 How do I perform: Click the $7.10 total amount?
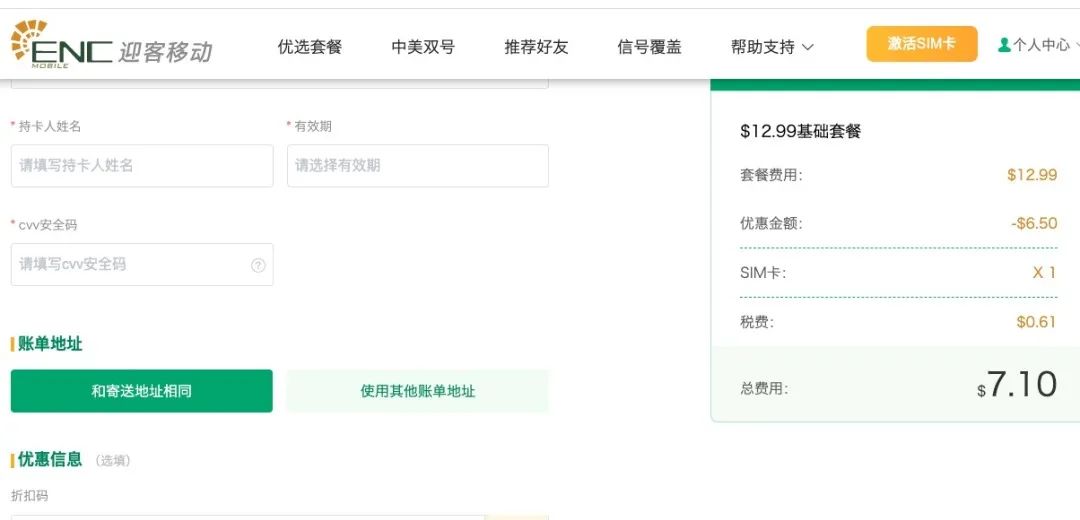pyautogui.click(x=1020, y=385)
